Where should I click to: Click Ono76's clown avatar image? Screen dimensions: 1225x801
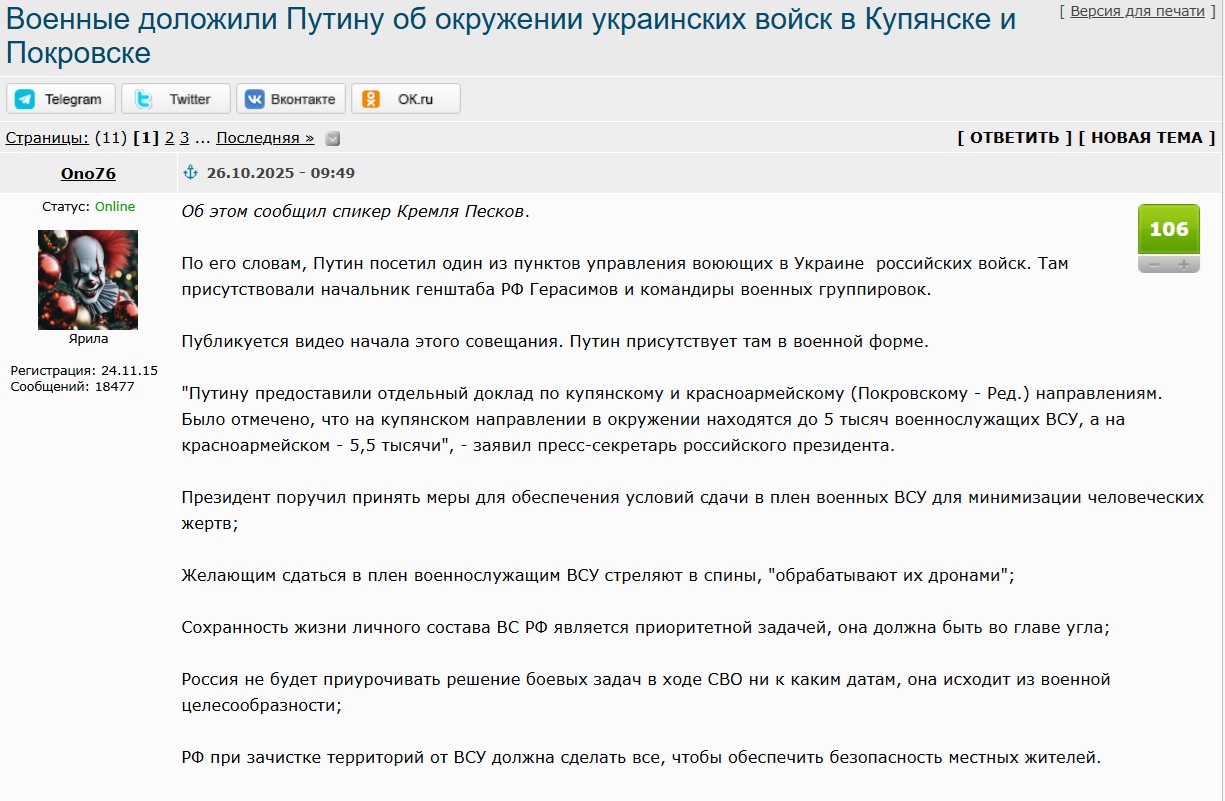coord(88,280)
